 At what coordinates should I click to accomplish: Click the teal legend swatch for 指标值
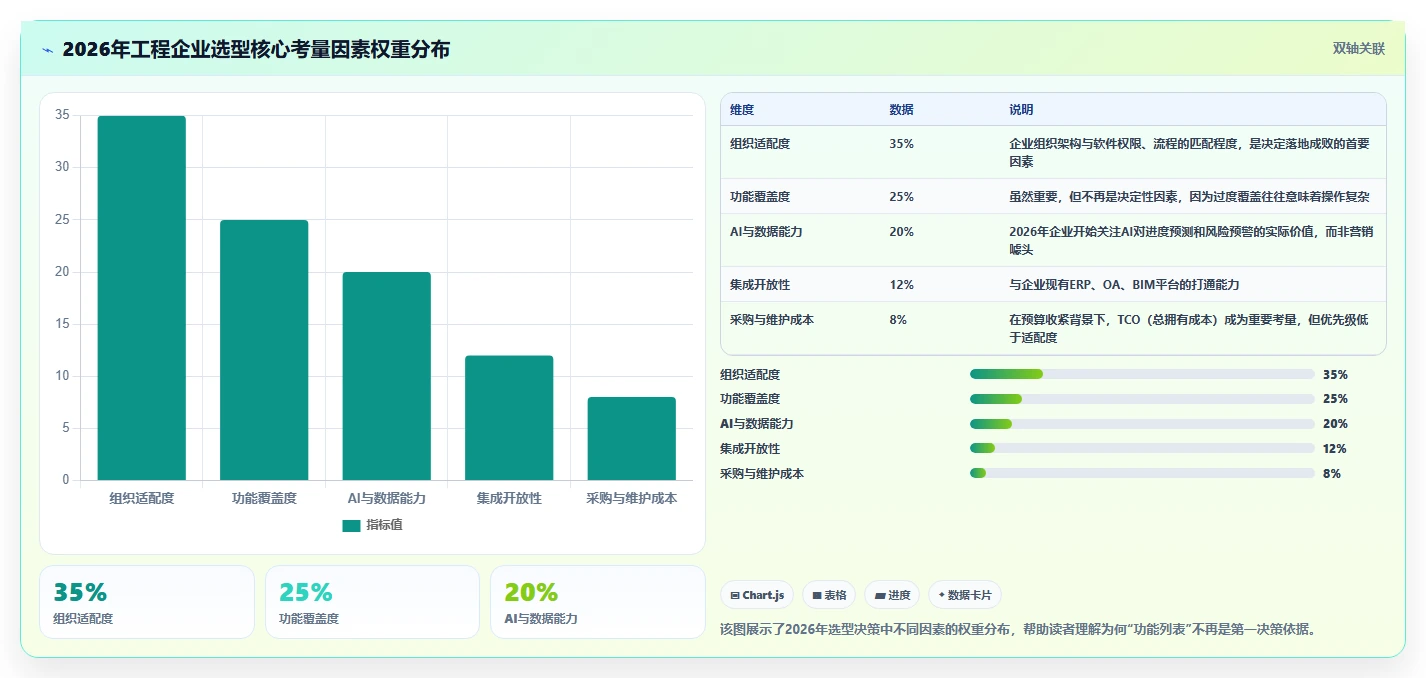pos(351,525)
